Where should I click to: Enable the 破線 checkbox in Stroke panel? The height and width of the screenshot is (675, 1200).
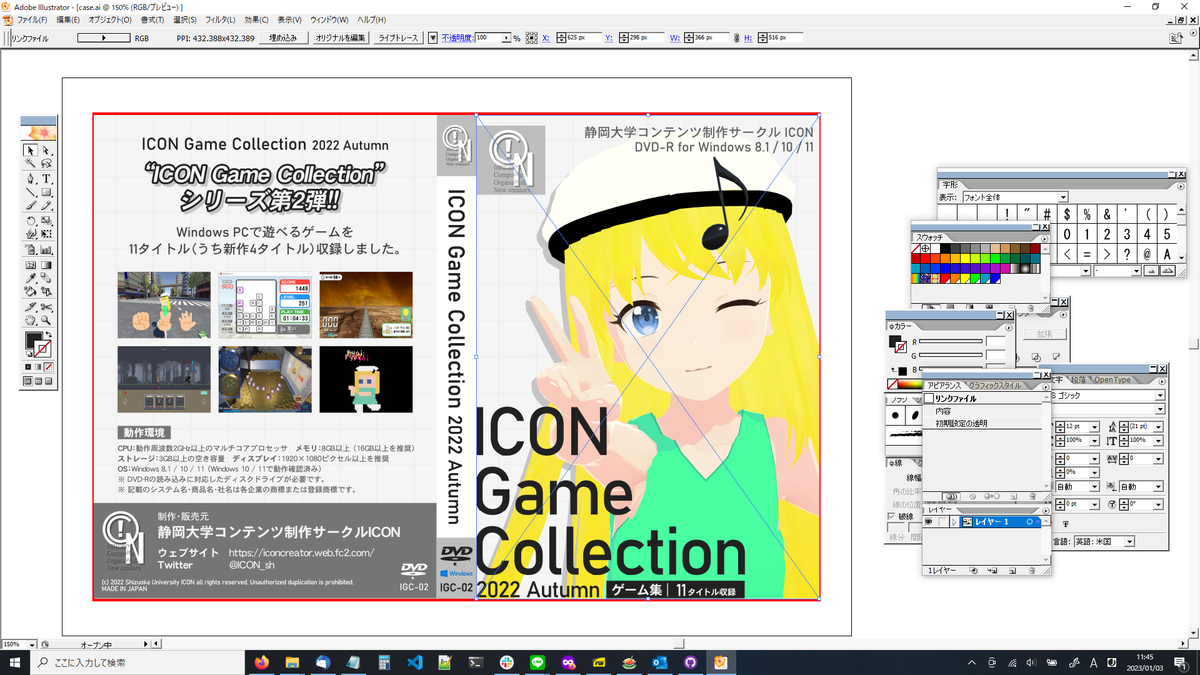891,516
